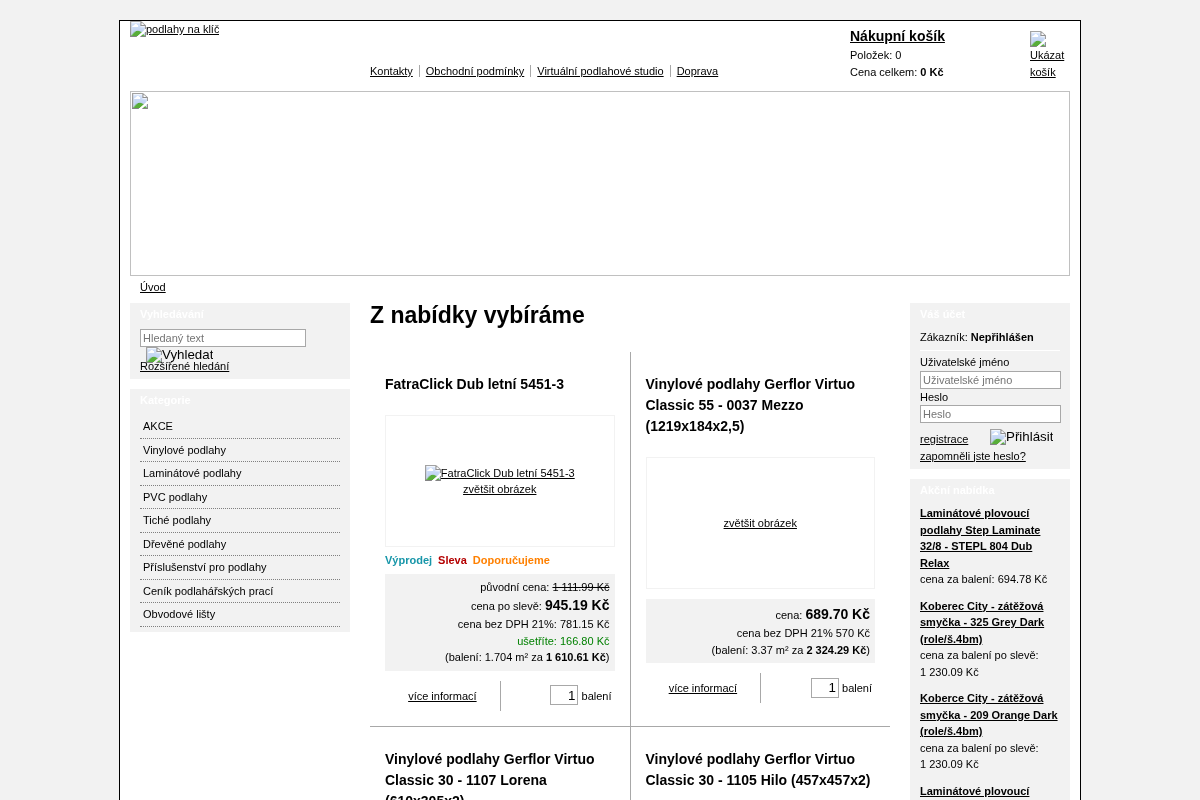The width and height of the screenshot is (1200, 800).
Task: Open the Doprava menu link
Action: [697, 71]
